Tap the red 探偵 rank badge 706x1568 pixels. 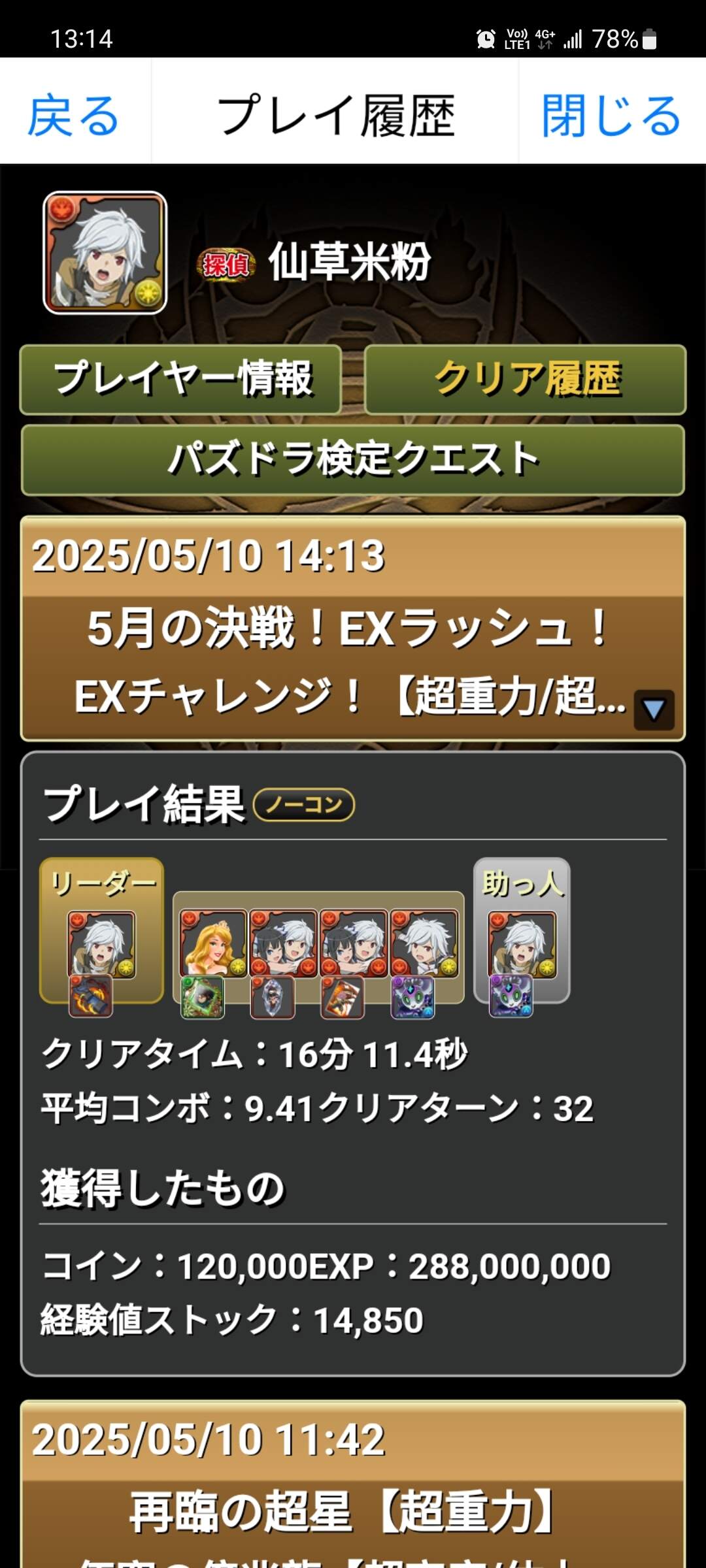point(226,265)
